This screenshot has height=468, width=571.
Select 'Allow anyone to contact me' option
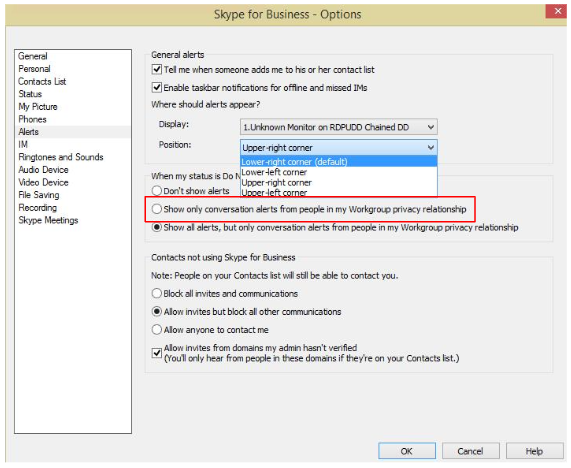coord(157,330)
